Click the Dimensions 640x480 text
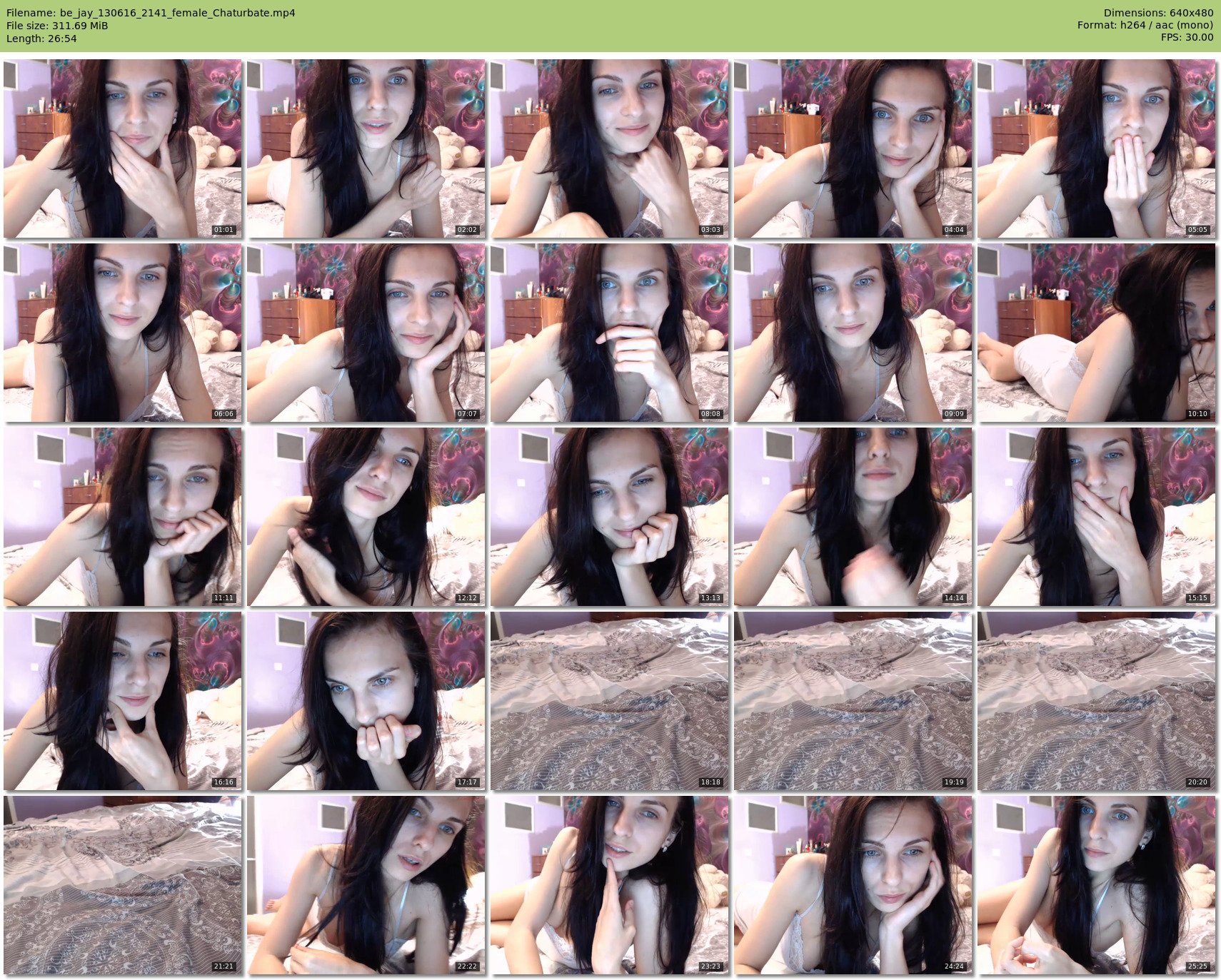Viewport: 1221px width, 980px height. coord(1158,13)
